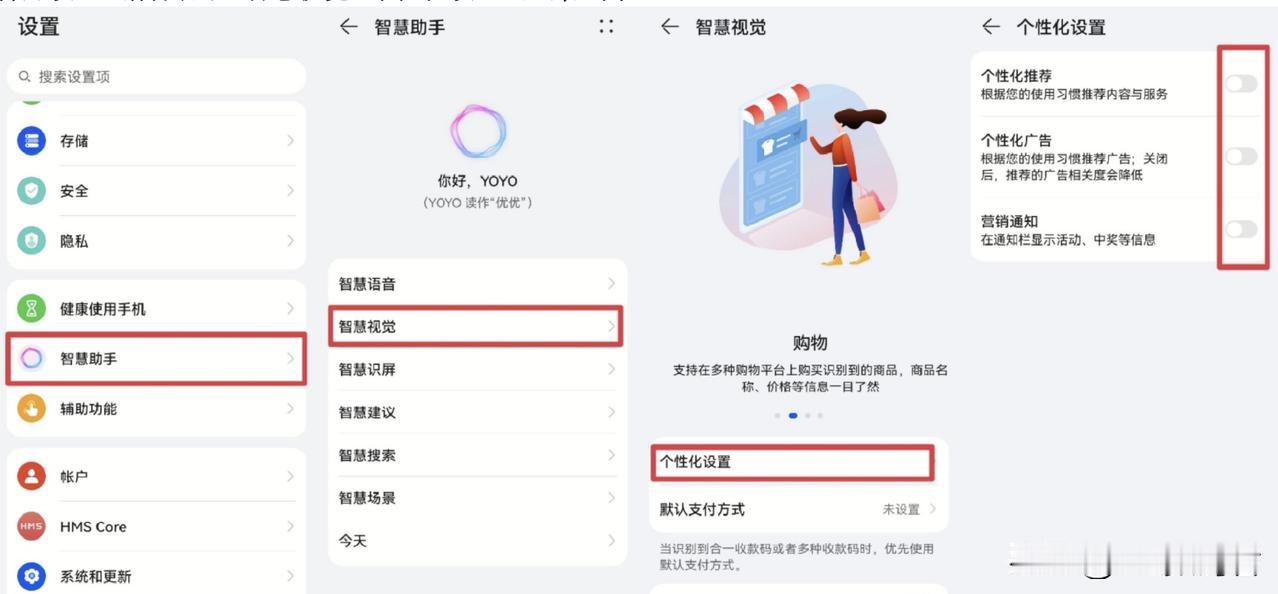This screenshot has width=1278, height=594.
Task: Click the 搜索设置项 search field
Action: coord(156,77)
